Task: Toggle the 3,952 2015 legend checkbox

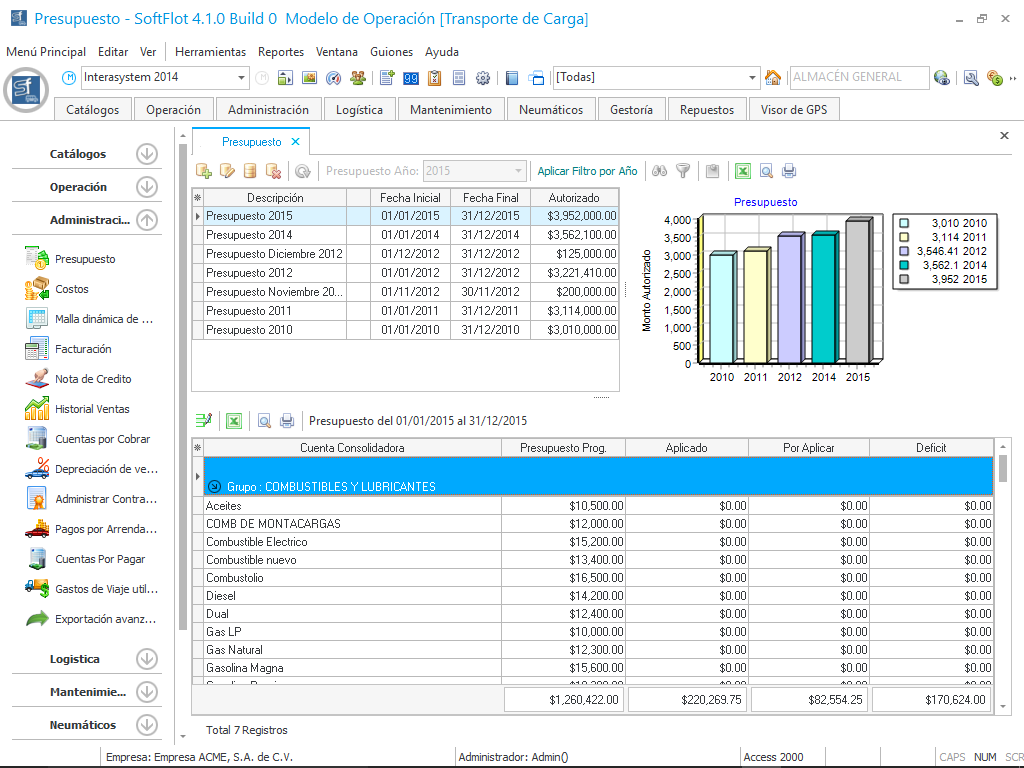Action: 905,280
